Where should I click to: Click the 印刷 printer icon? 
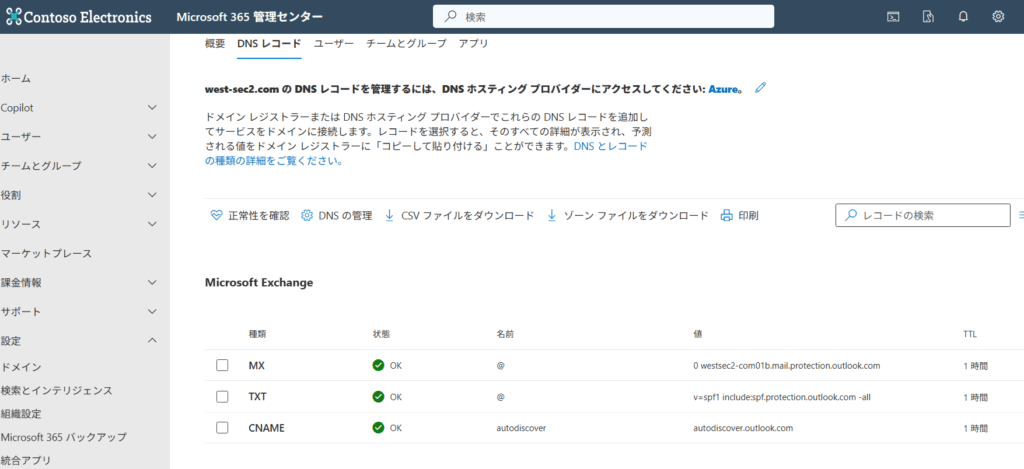(x=739, y=216)
